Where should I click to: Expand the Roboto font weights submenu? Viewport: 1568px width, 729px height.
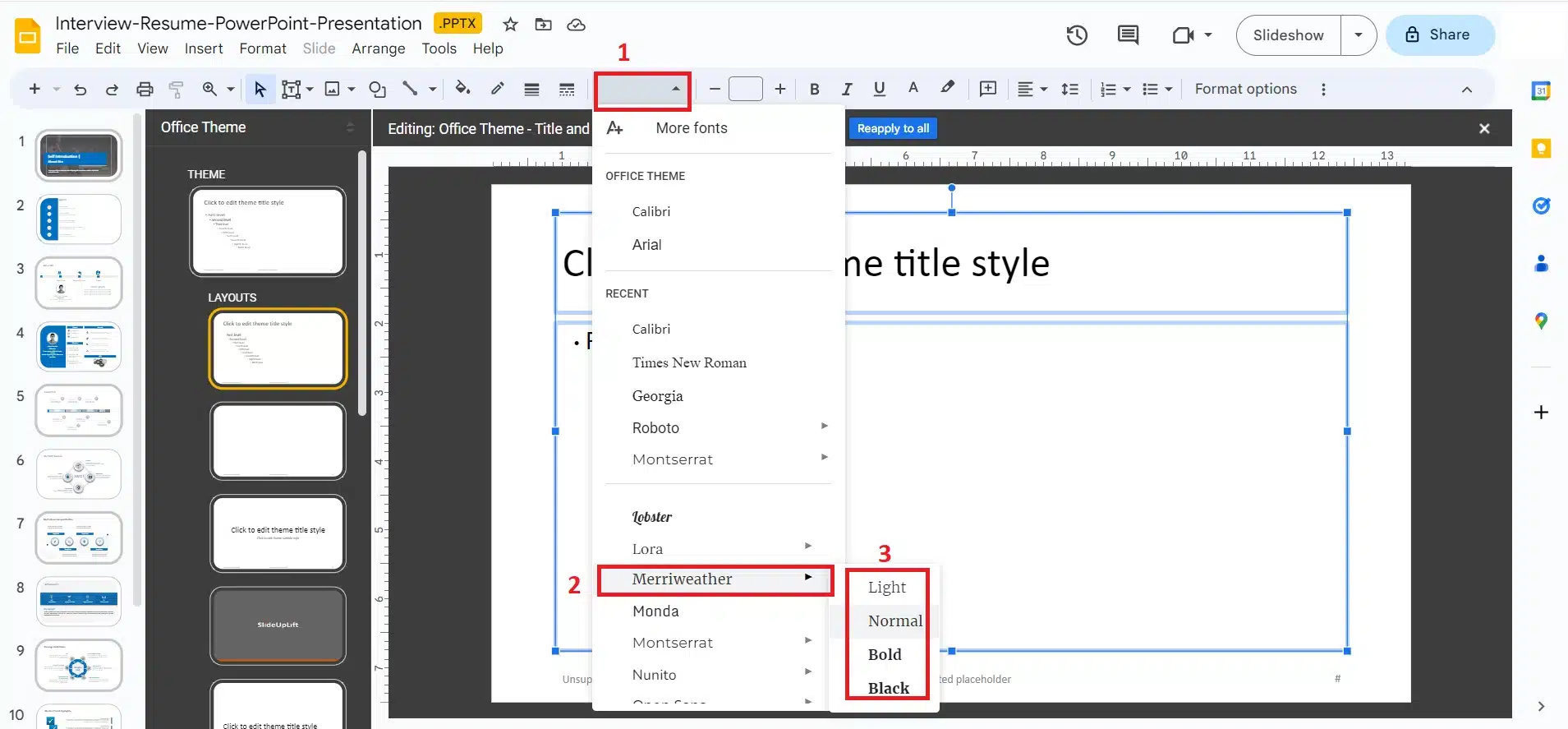[824, 427]
